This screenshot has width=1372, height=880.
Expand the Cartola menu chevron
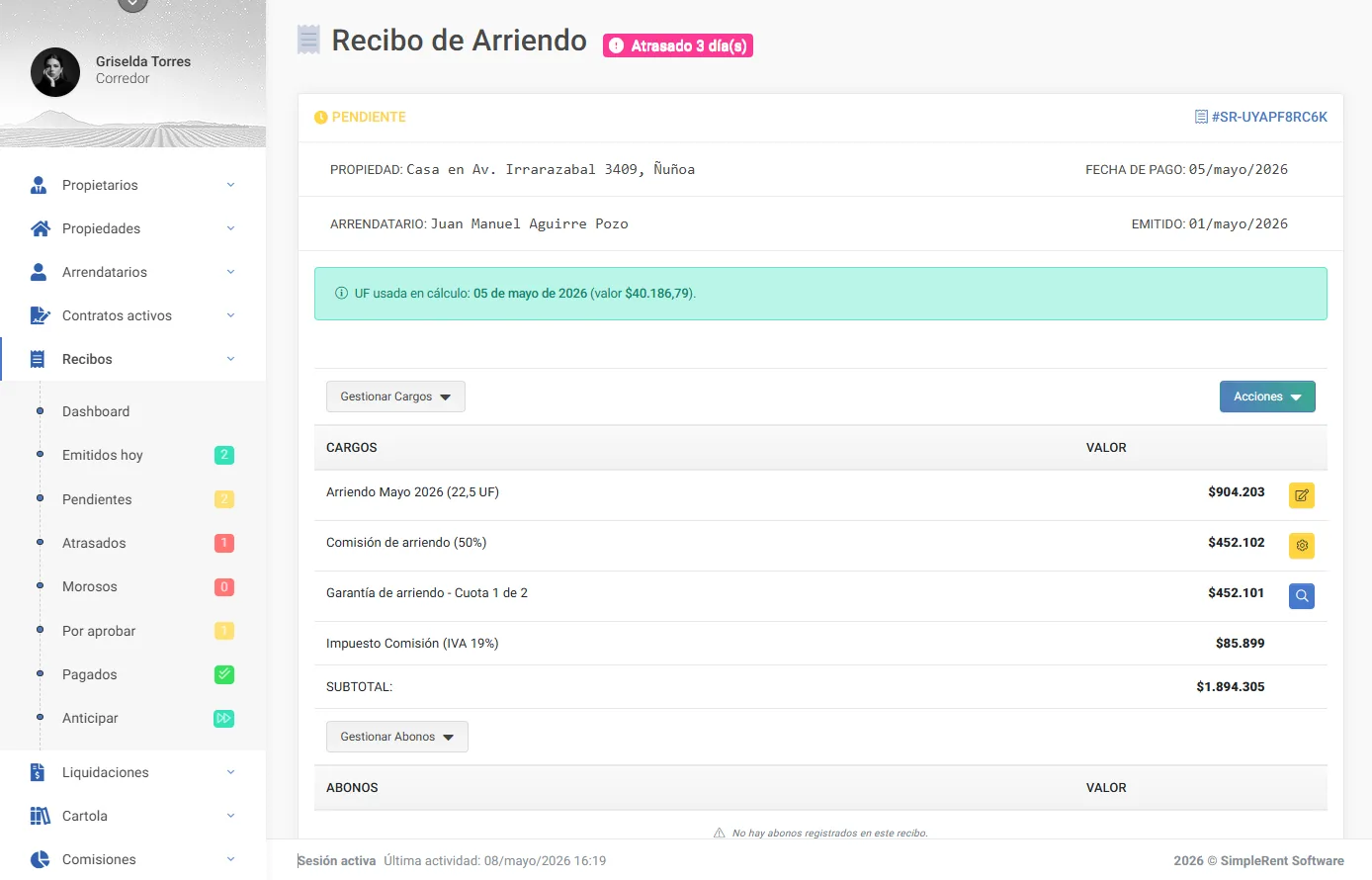[x=230, y=816]
